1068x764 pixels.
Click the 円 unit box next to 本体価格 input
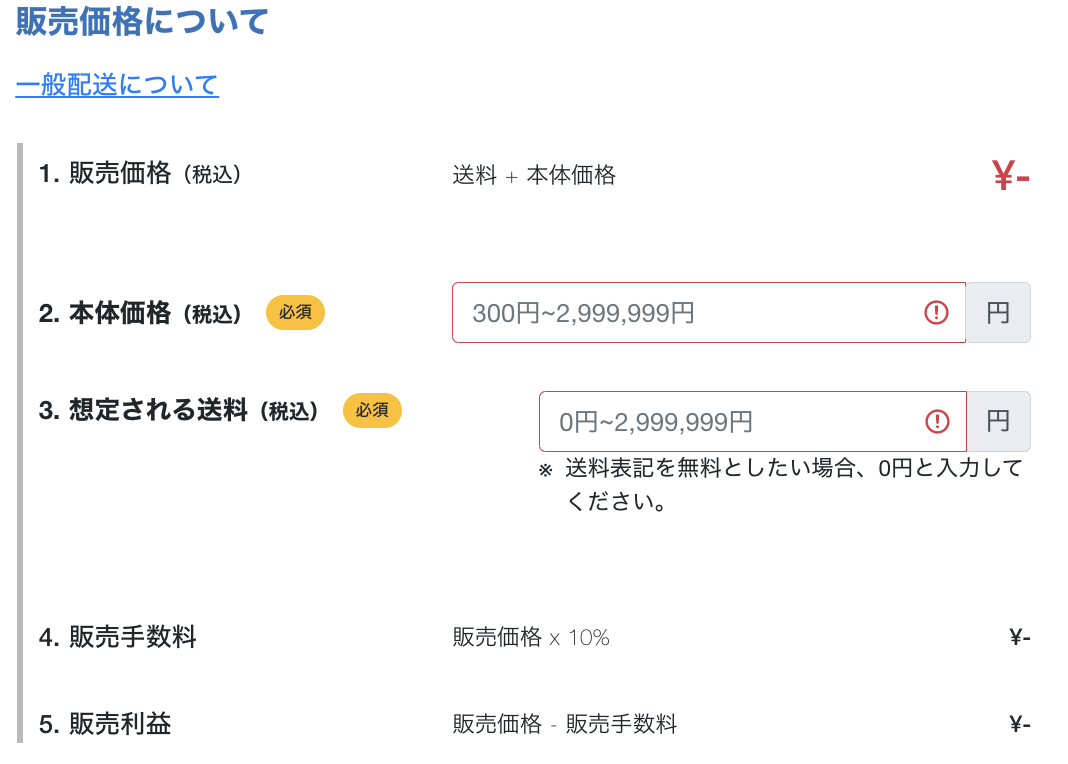pyautogui.click(x=998, y=312)
